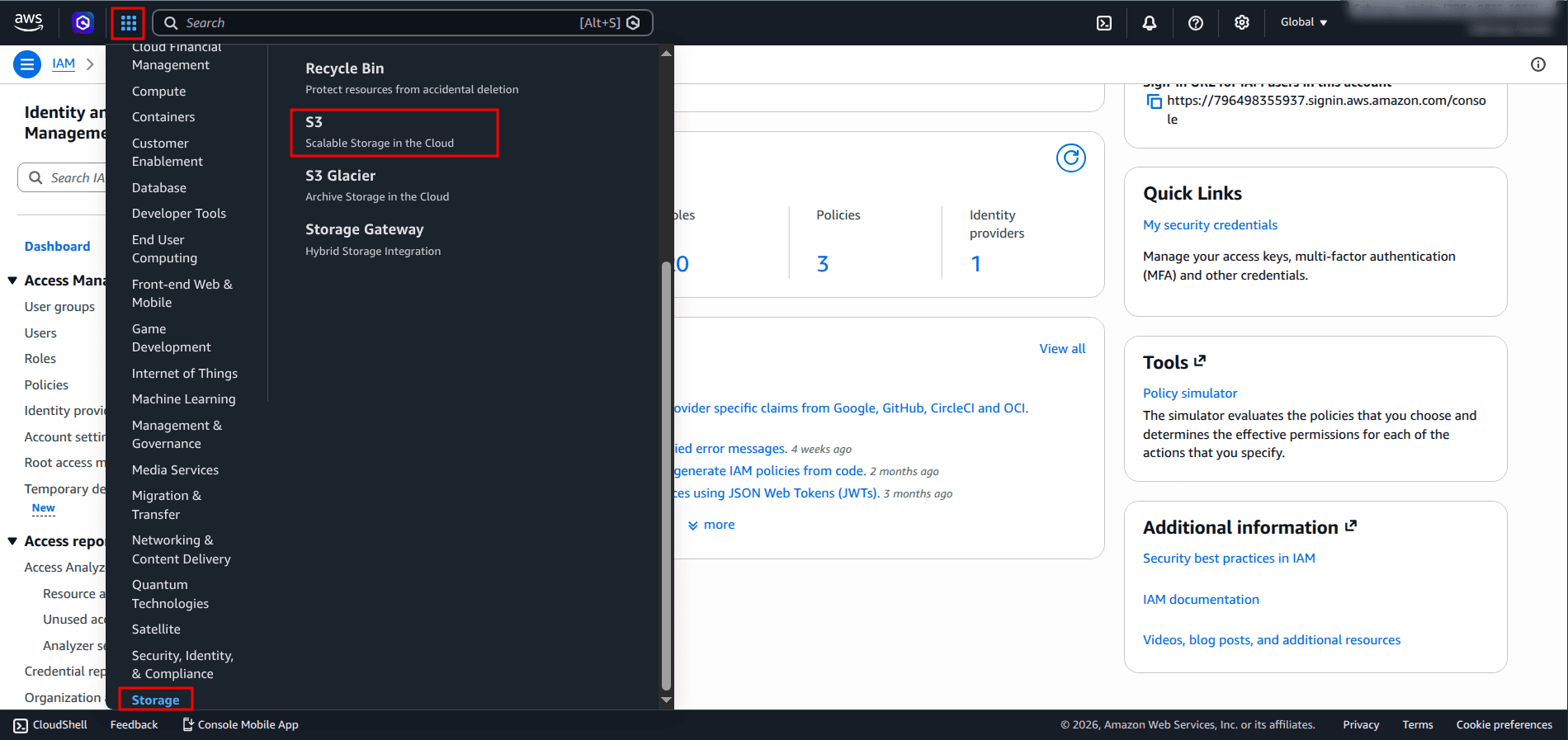
Task: Click the Search IAM field
Action: point(62,177)
